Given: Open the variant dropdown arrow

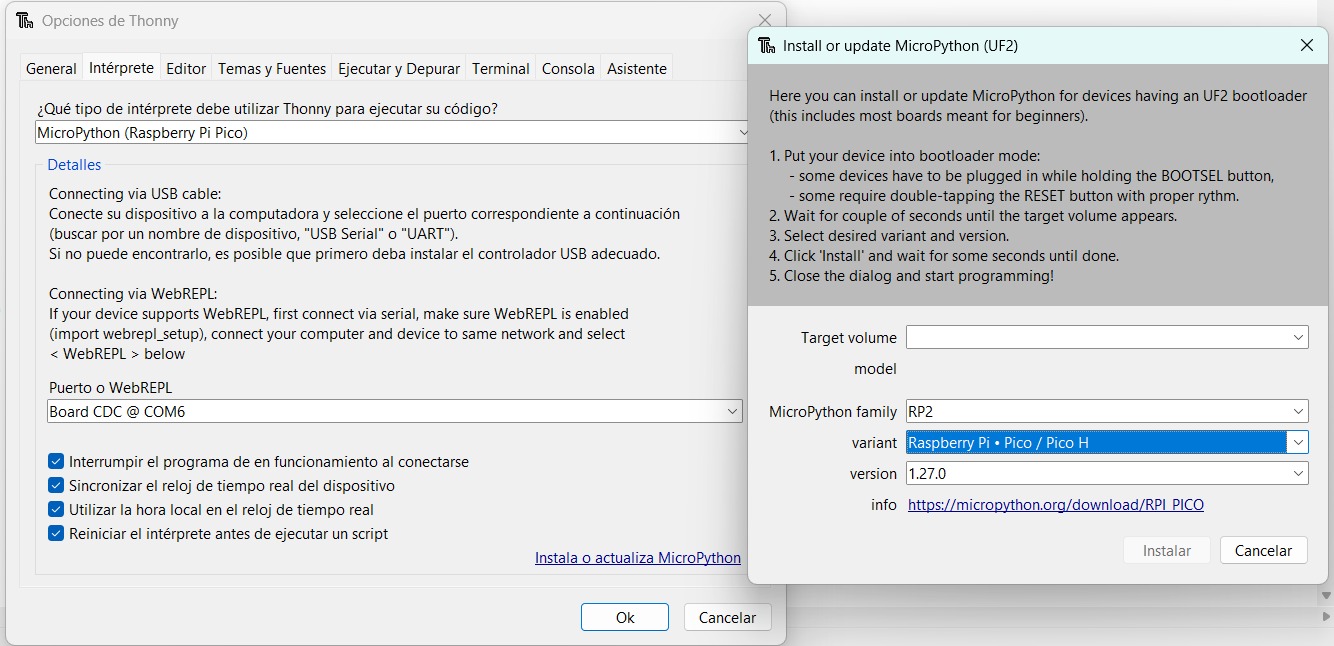Looking at the screenshot, I should (1298, 442).
